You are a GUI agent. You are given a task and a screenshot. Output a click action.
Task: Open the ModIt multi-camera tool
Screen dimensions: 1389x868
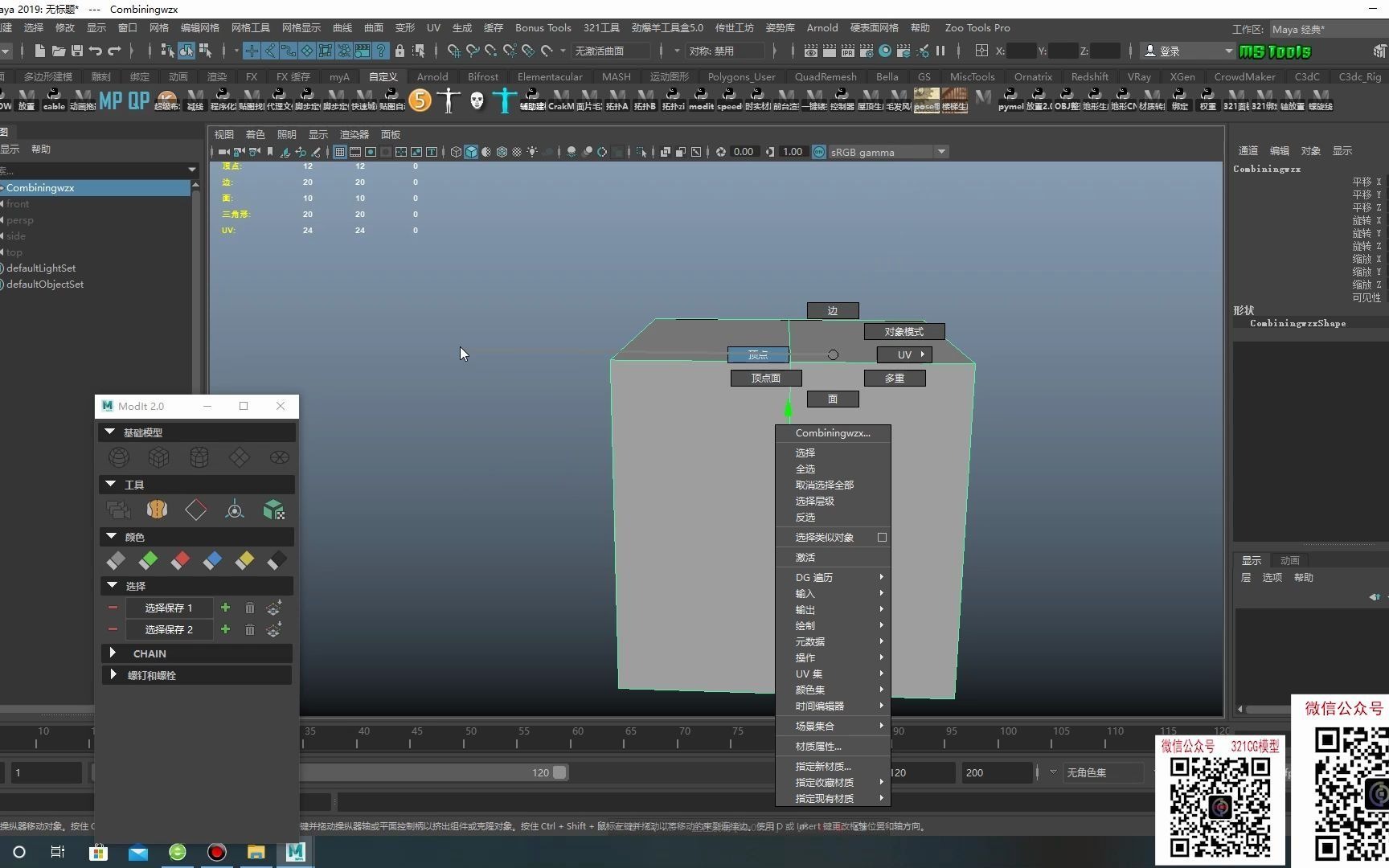(x=118, y=510)
